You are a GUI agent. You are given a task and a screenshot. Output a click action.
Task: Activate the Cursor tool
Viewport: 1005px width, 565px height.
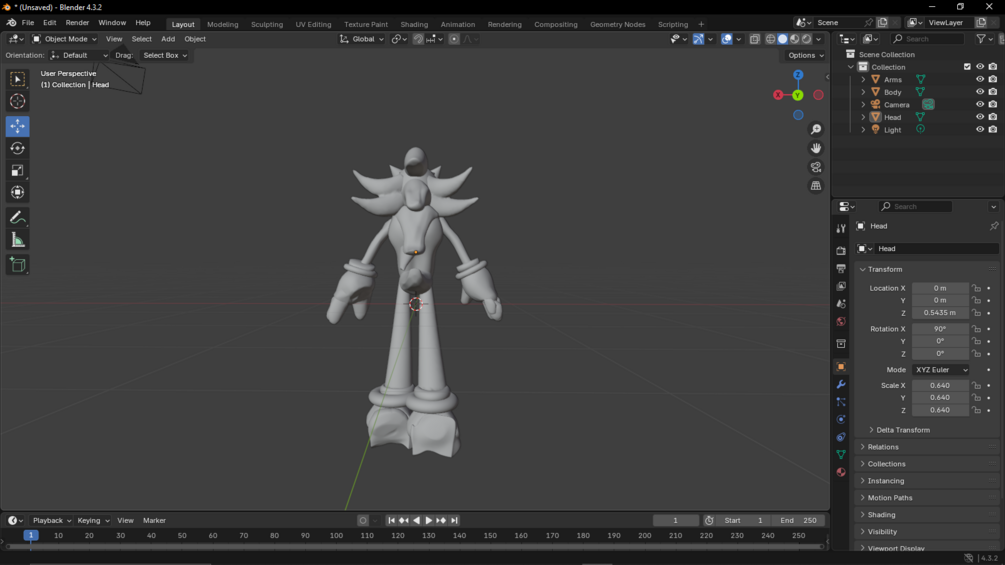[x=17, y=101]
